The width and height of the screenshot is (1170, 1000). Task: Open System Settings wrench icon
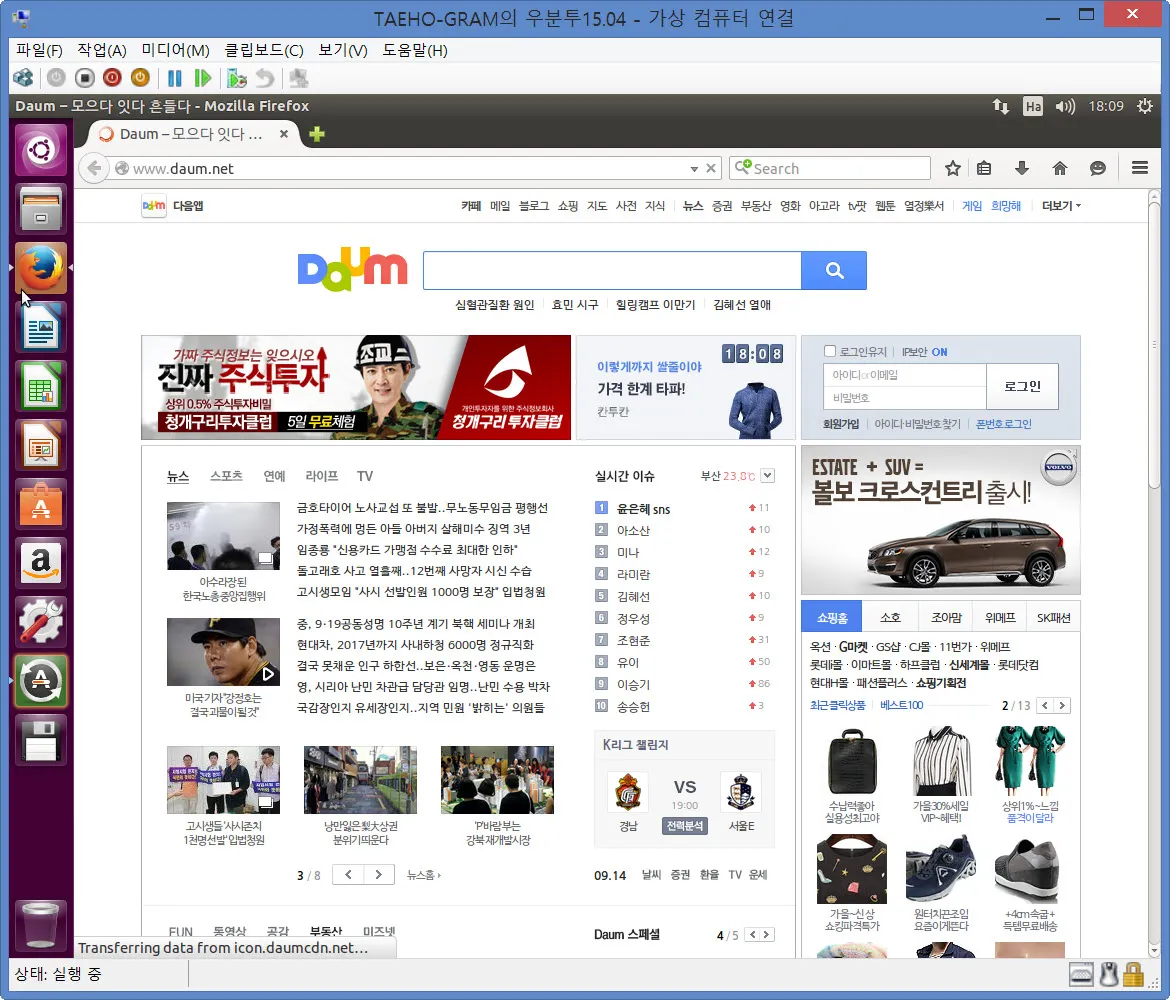coord(41,622)
